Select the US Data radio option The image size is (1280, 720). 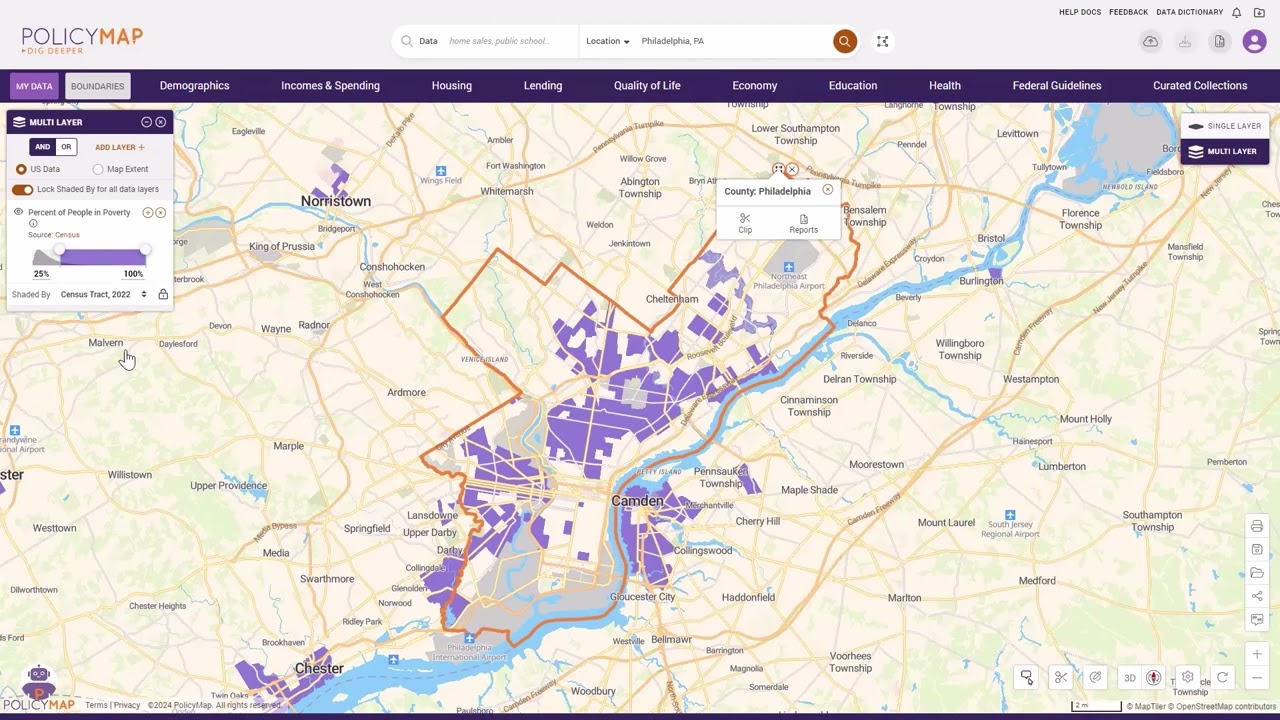[x=21, y=169]
